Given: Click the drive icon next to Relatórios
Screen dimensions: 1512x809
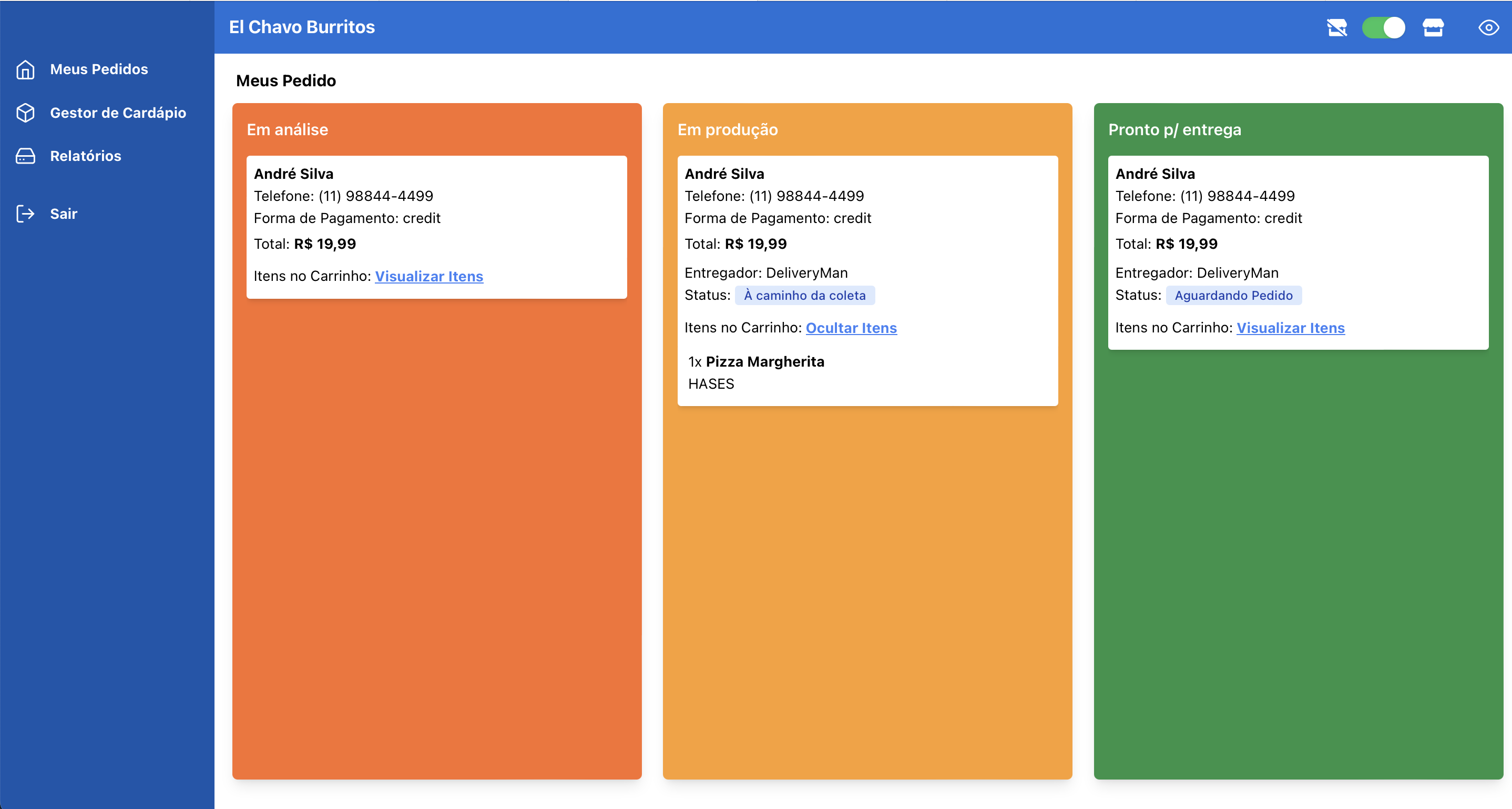Looking at the screenshot, I should pyautogui.click(x=25, y=156).
